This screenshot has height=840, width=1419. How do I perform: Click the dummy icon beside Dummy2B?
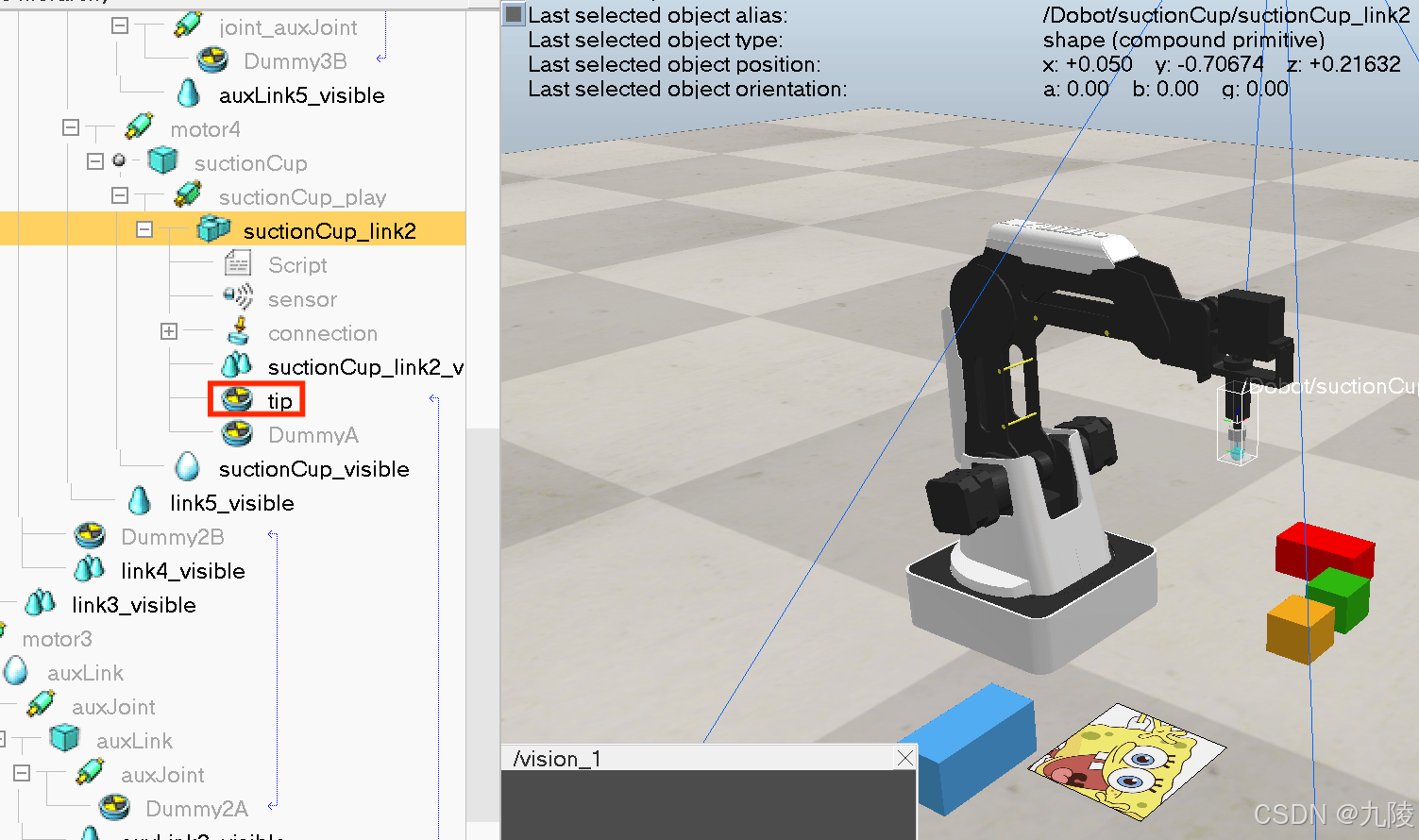90,536
